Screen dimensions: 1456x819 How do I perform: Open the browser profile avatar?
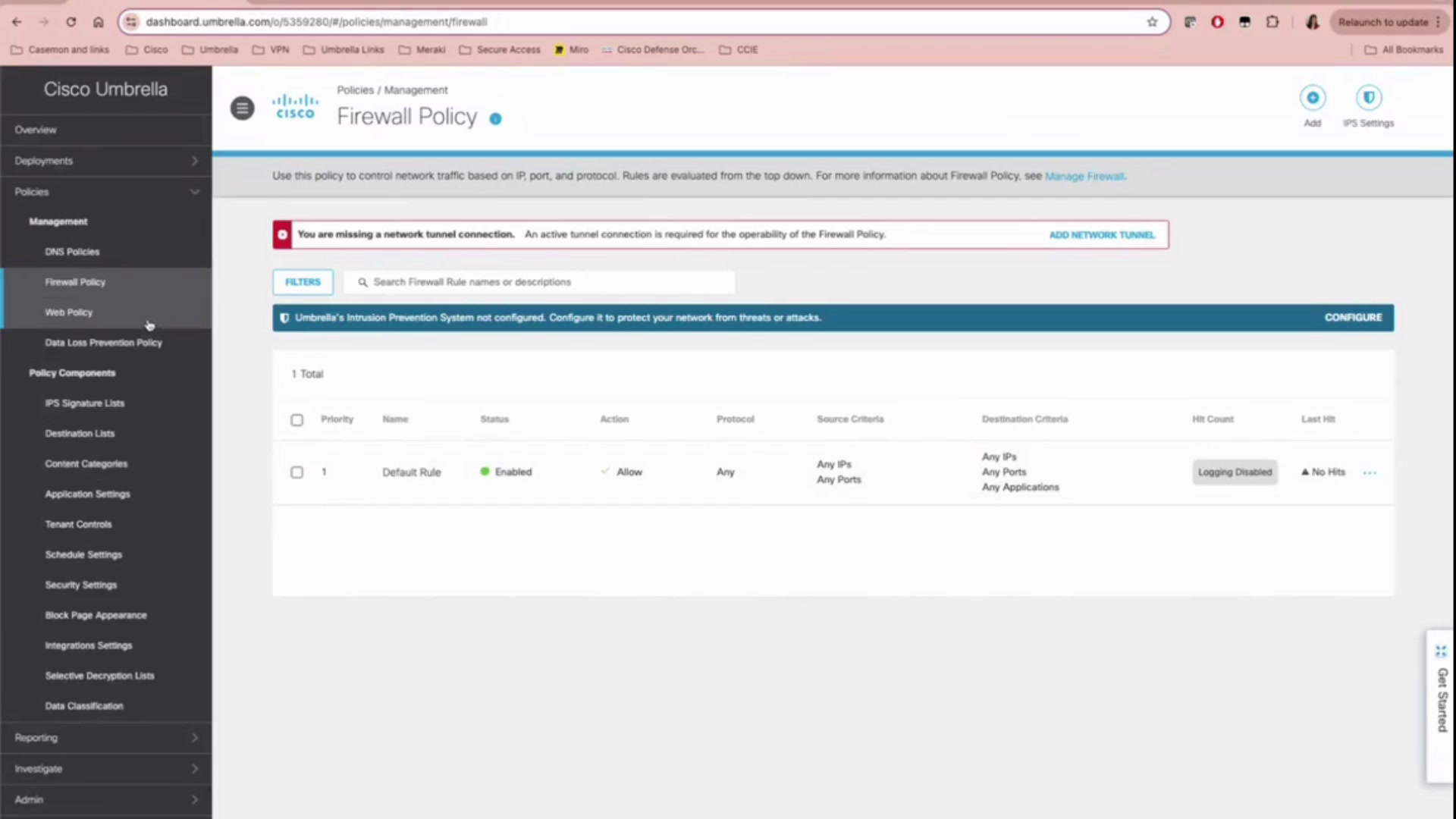[1313, 22]
